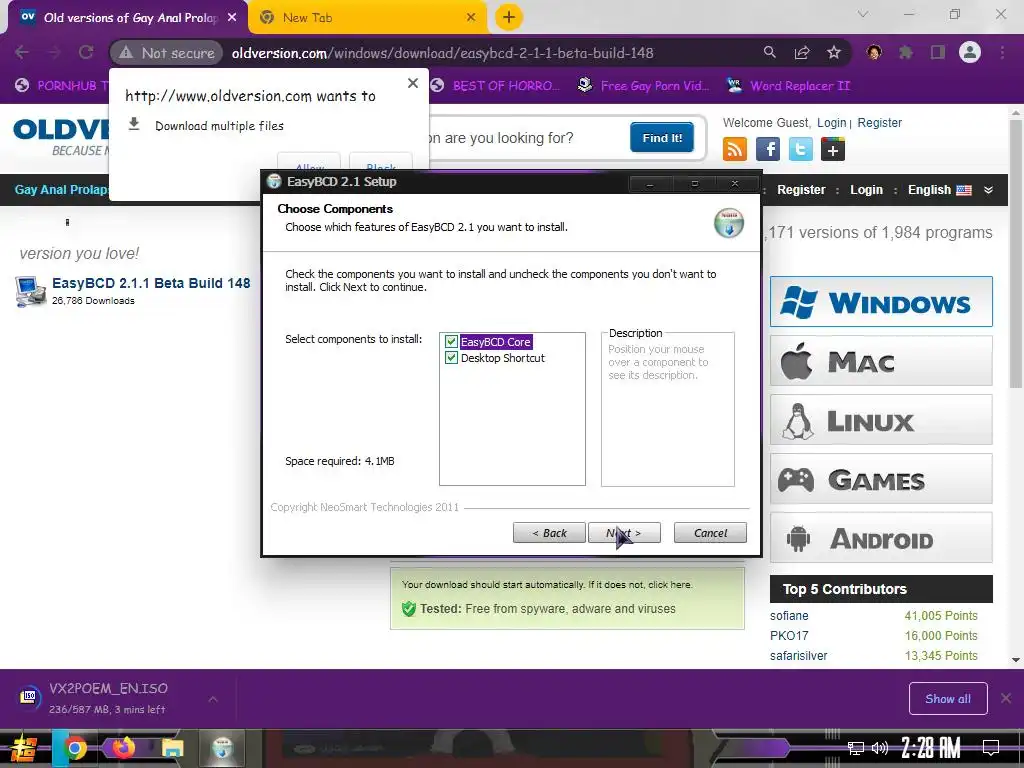The height and width of the screenshot is (768, 1024).
Task: Expand the nav bar chevron menu
Action: click(x=988, y=190)
